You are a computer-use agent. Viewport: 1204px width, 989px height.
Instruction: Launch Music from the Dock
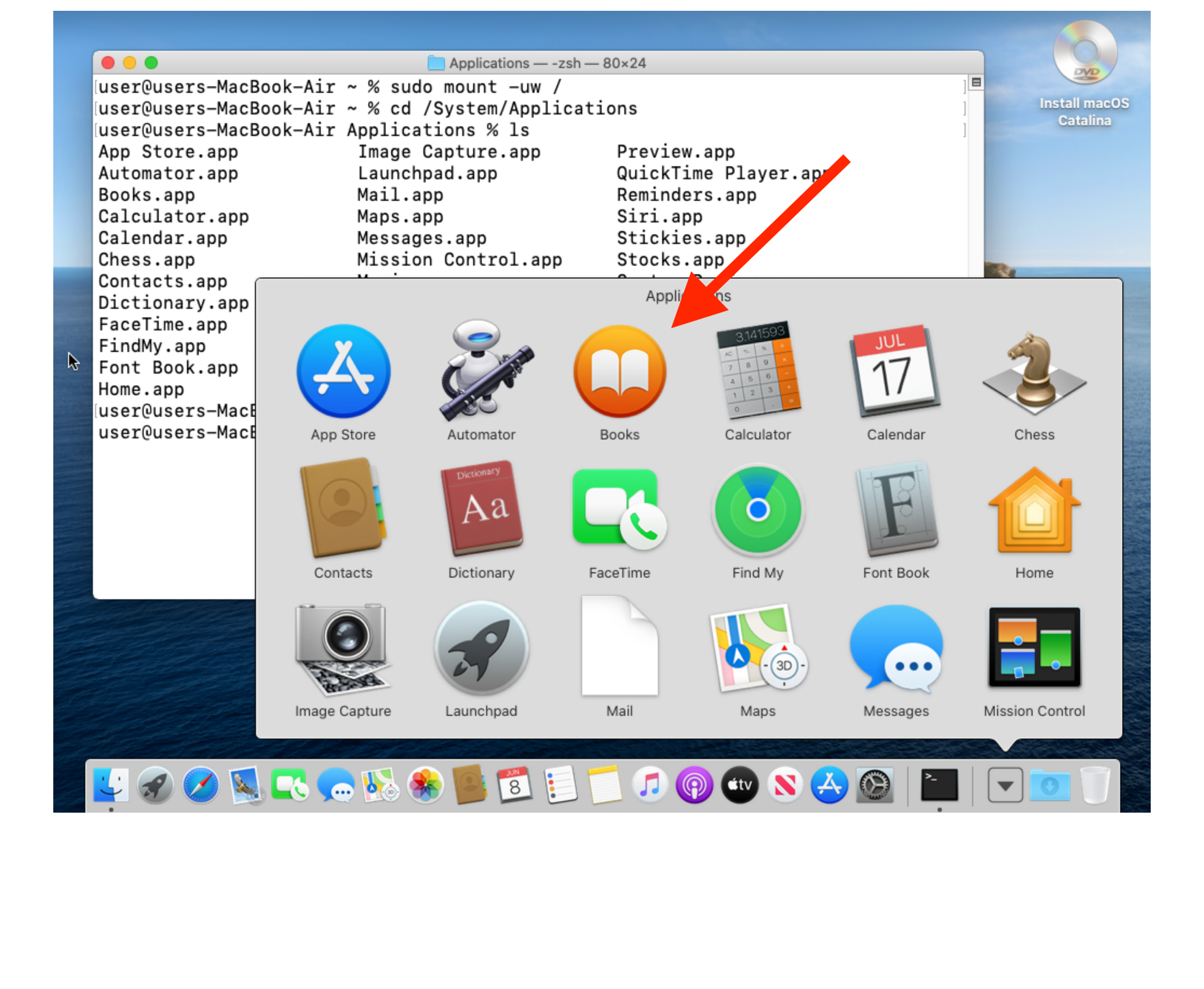[x=650, y=785]
